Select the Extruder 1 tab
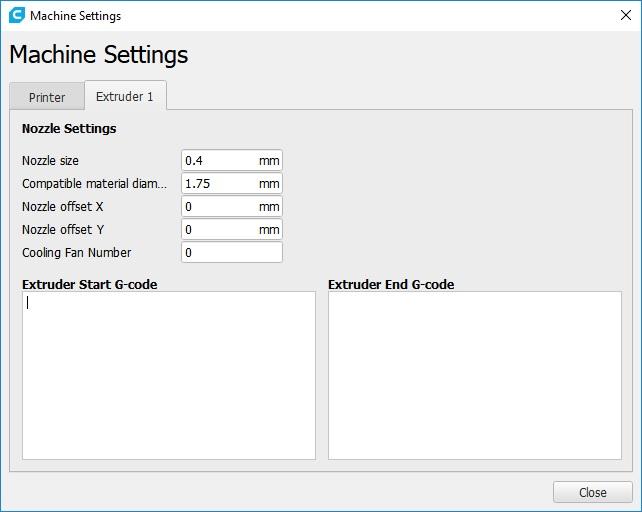Image resolution: width=642 pixels, height=512 pixels. click(125, 96)
